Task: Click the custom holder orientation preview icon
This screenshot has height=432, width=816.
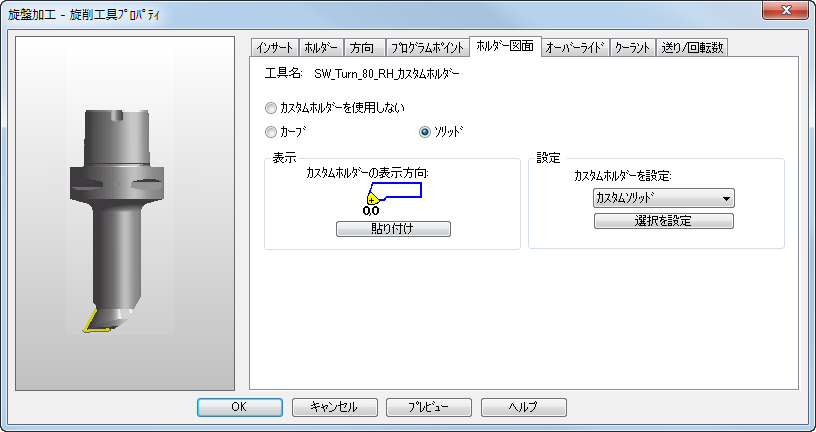Action: tap(393, 199)
